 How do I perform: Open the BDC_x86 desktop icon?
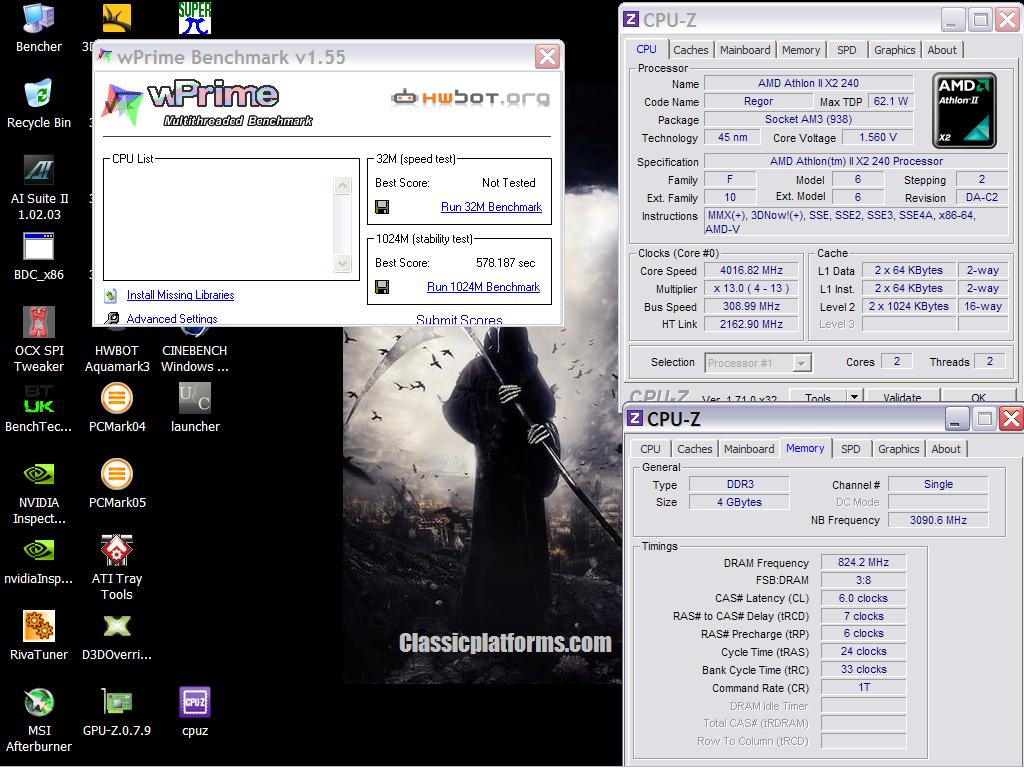[39, 257]
